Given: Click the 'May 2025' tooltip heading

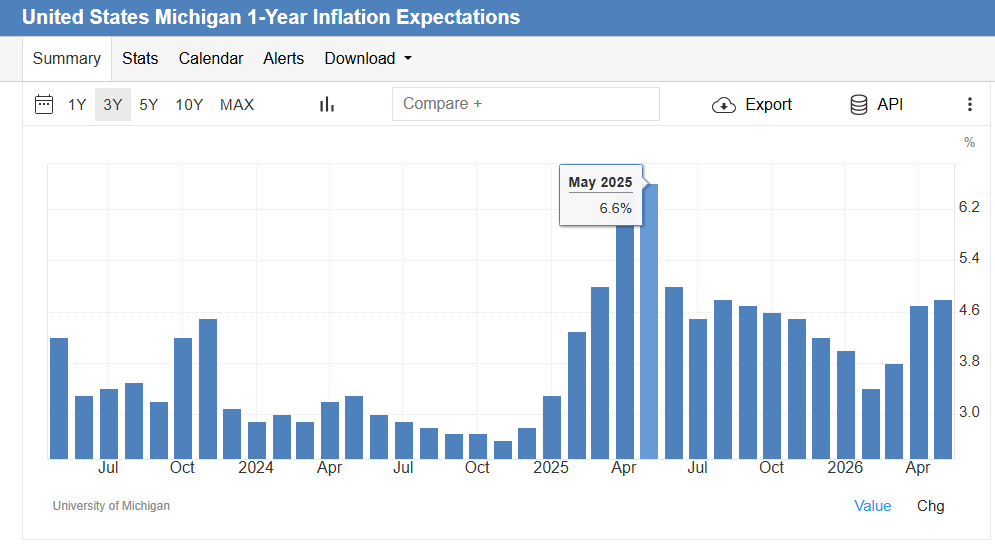Looking at the screenshot, I should coord(600,182).
